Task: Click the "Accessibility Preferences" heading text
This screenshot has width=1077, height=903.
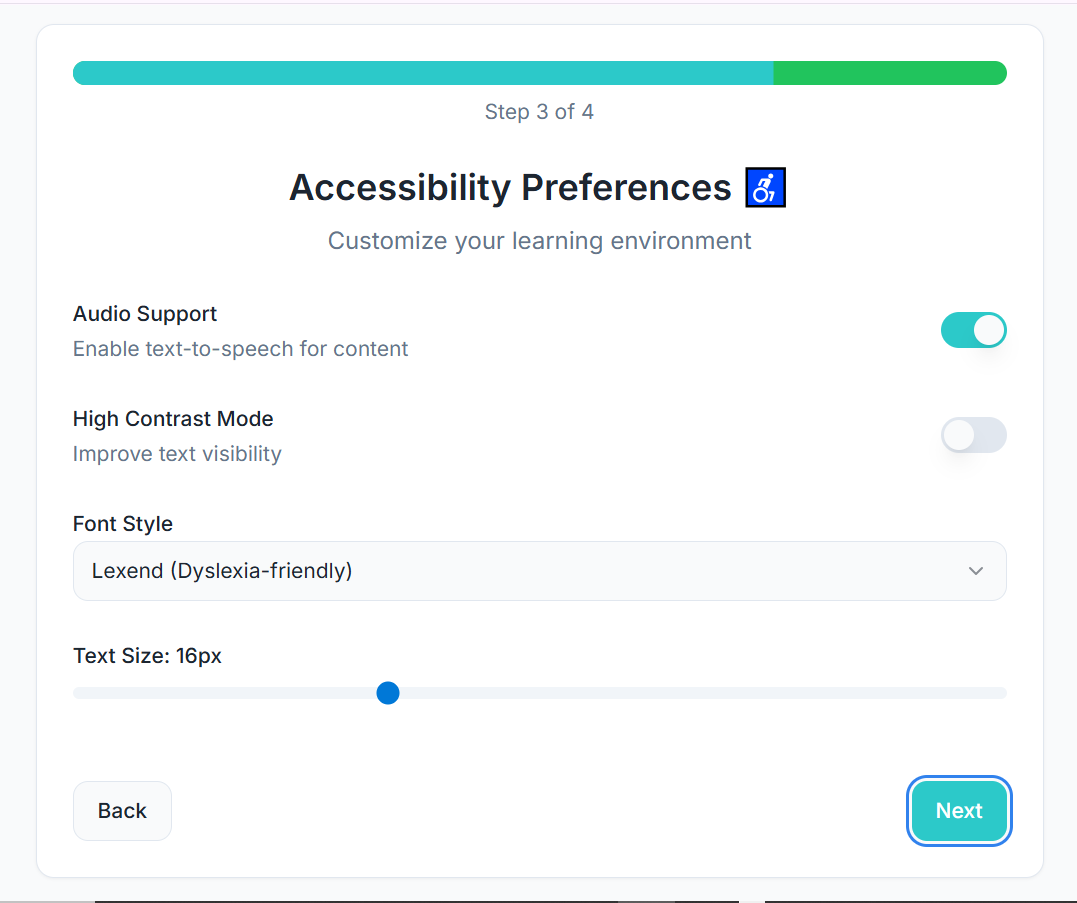Action: click(x=510, y=187)
